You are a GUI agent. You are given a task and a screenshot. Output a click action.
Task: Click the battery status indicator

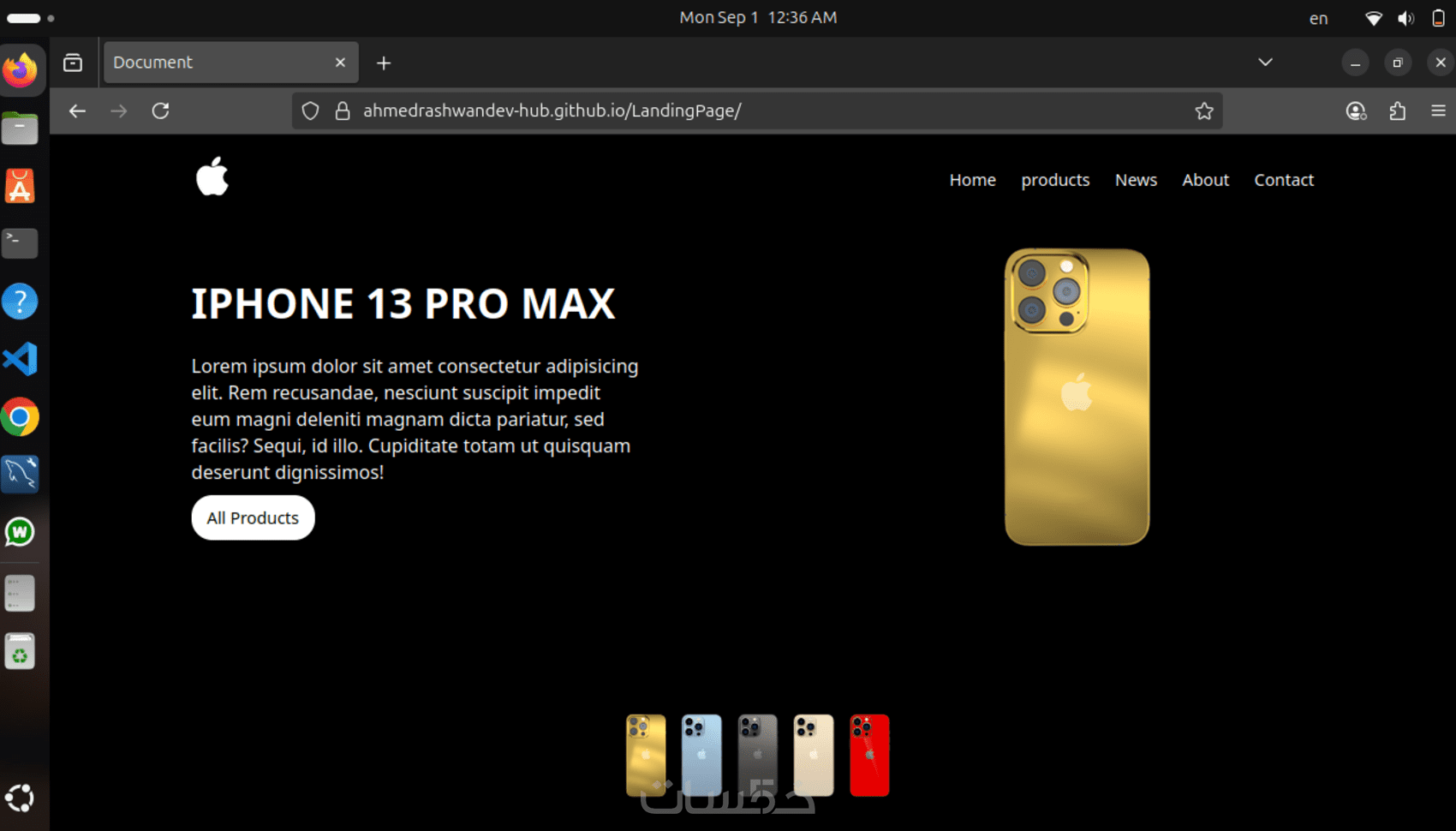[1439, 18]
